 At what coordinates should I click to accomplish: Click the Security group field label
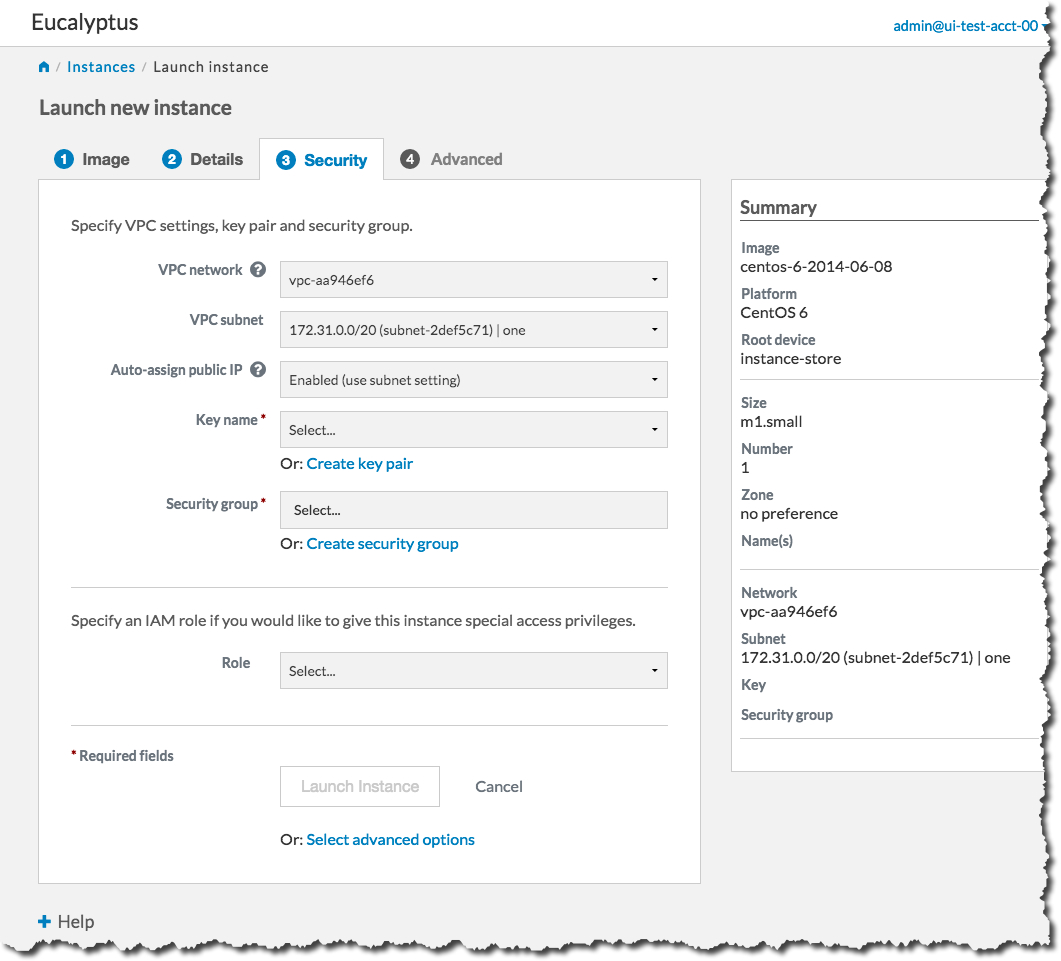coord(212,504)
